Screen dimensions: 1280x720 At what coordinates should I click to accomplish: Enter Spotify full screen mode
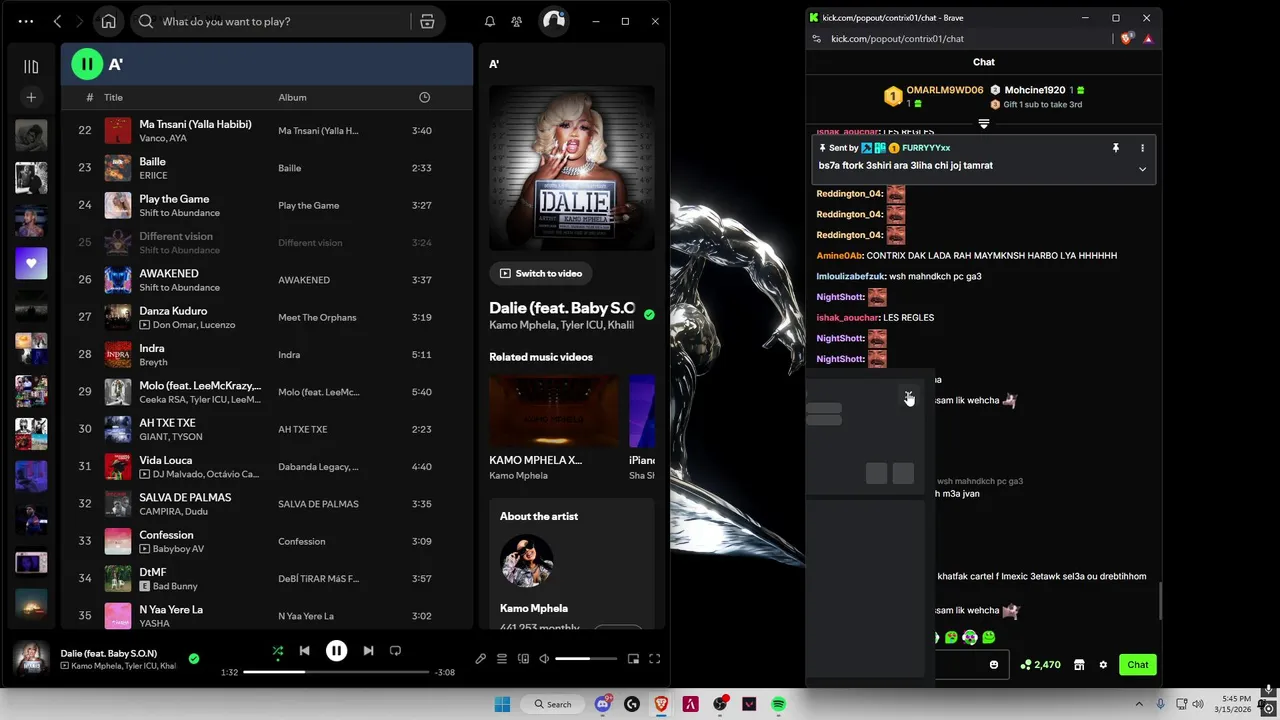pyautogui.click(x=655, y=659)
